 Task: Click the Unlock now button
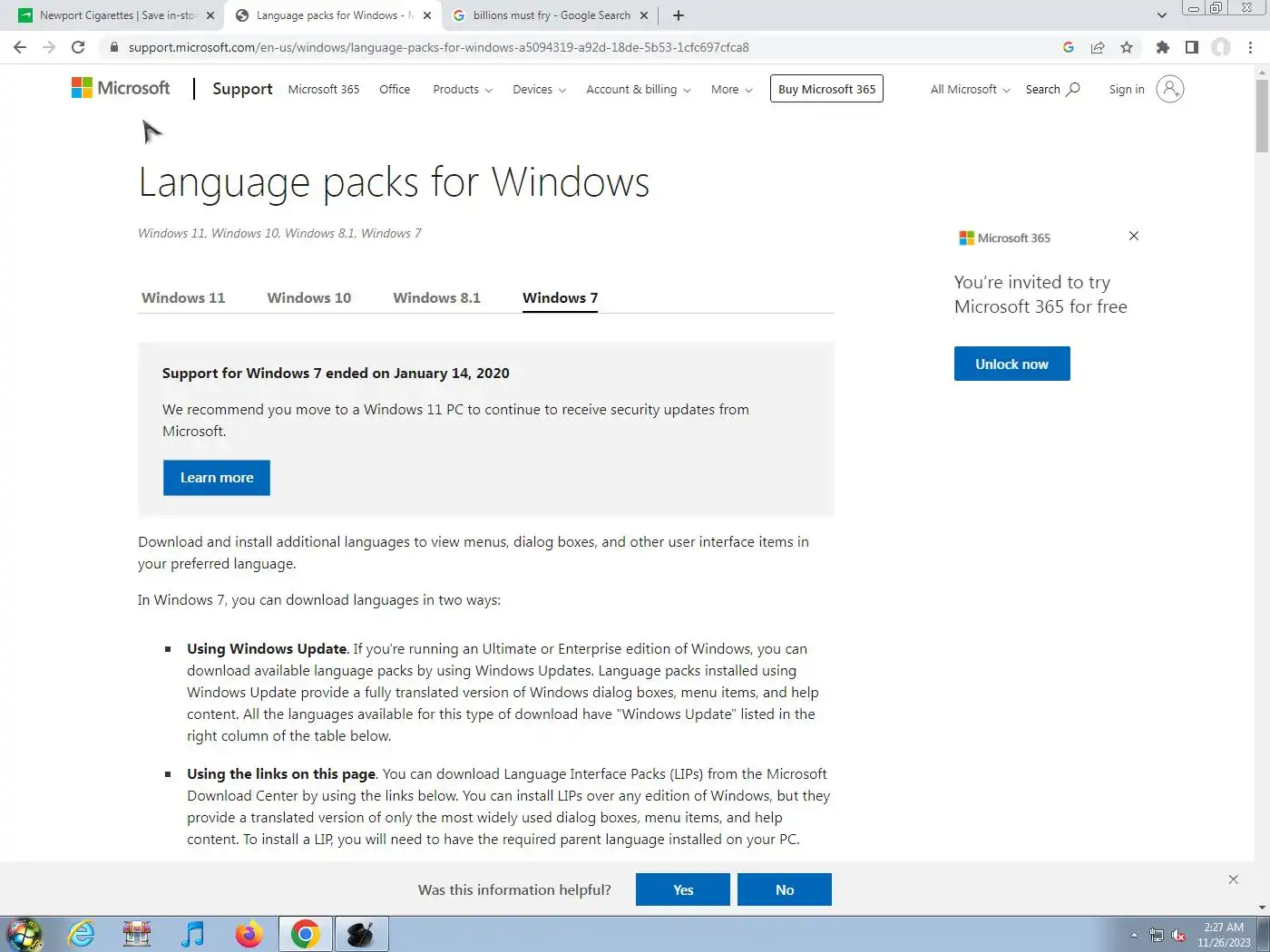pos(1011,364)
